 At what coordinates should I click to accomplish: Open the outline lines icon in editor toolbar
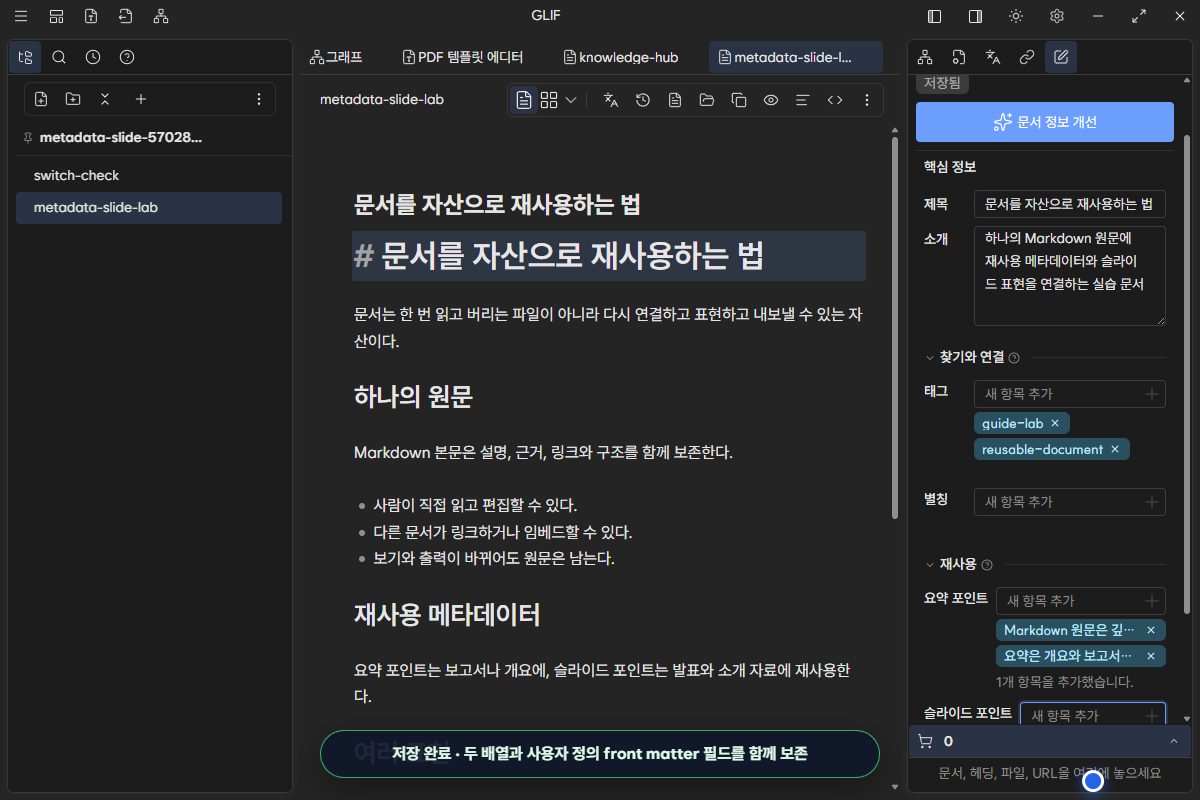(802, 100)
